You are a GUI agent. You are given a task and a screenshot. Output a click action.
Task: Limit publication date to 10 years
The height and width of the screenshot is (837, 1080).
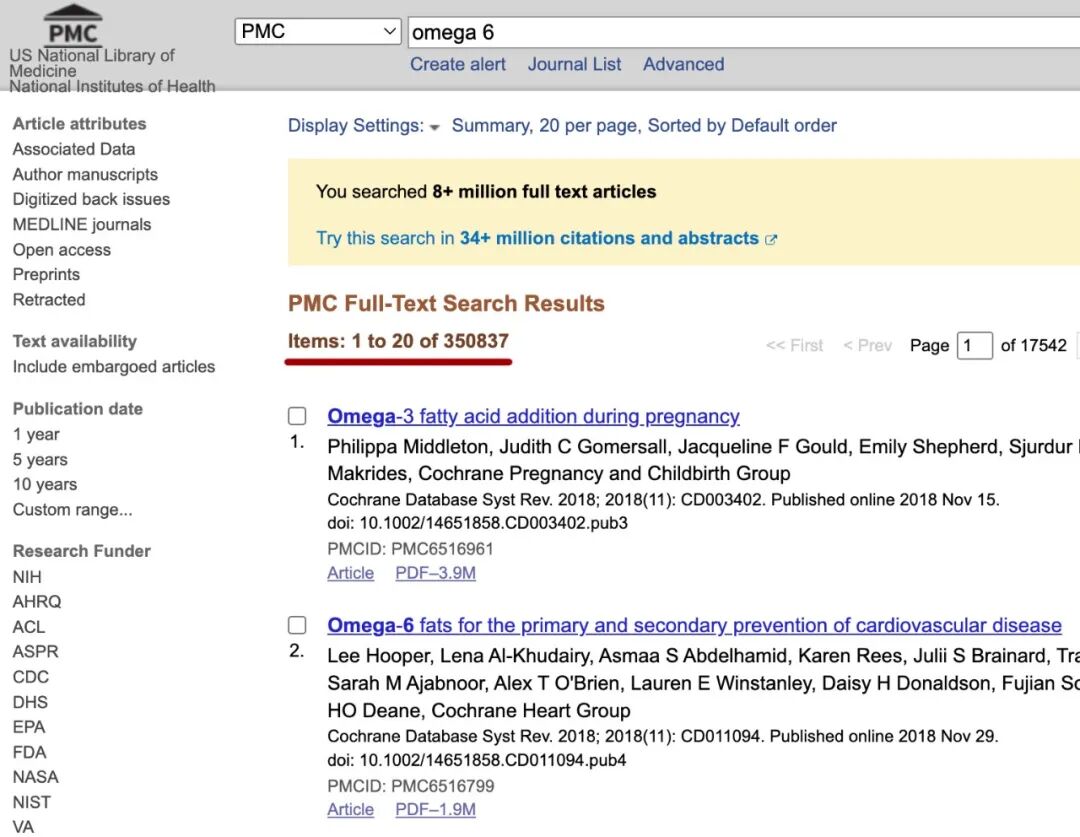pos(45,484)
